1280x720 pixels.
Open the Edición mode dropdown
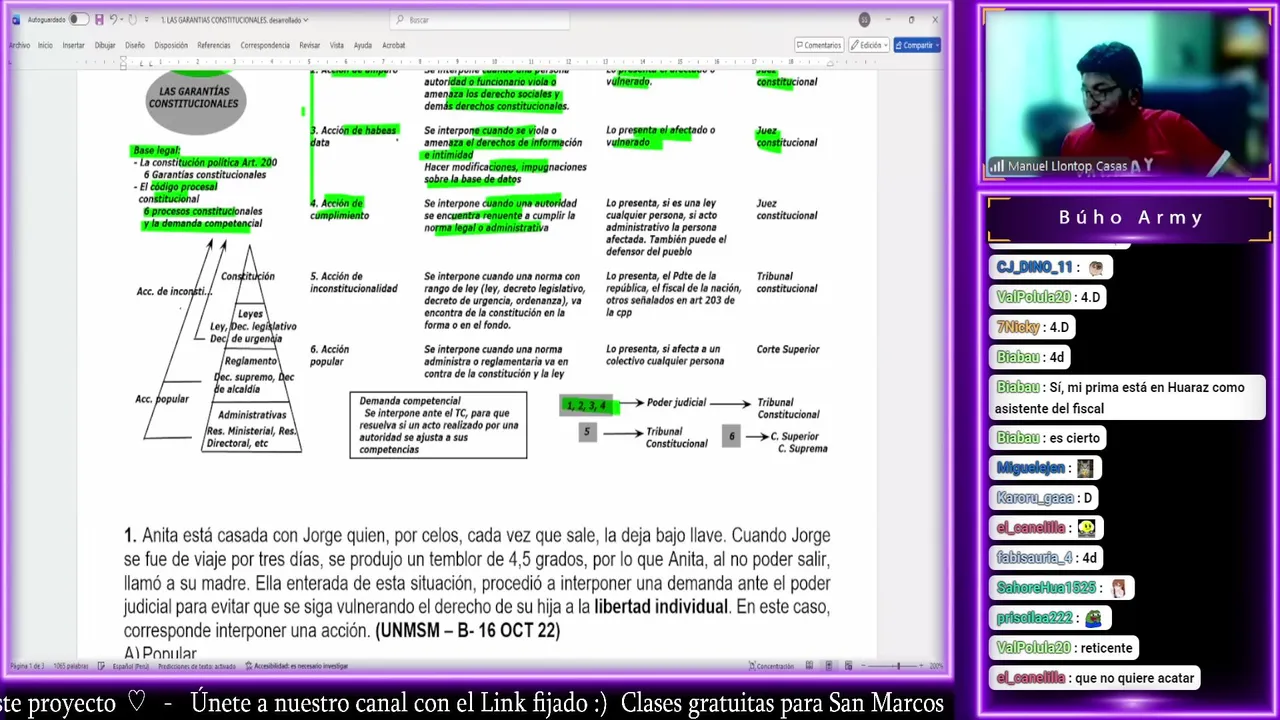click(869, 45)
